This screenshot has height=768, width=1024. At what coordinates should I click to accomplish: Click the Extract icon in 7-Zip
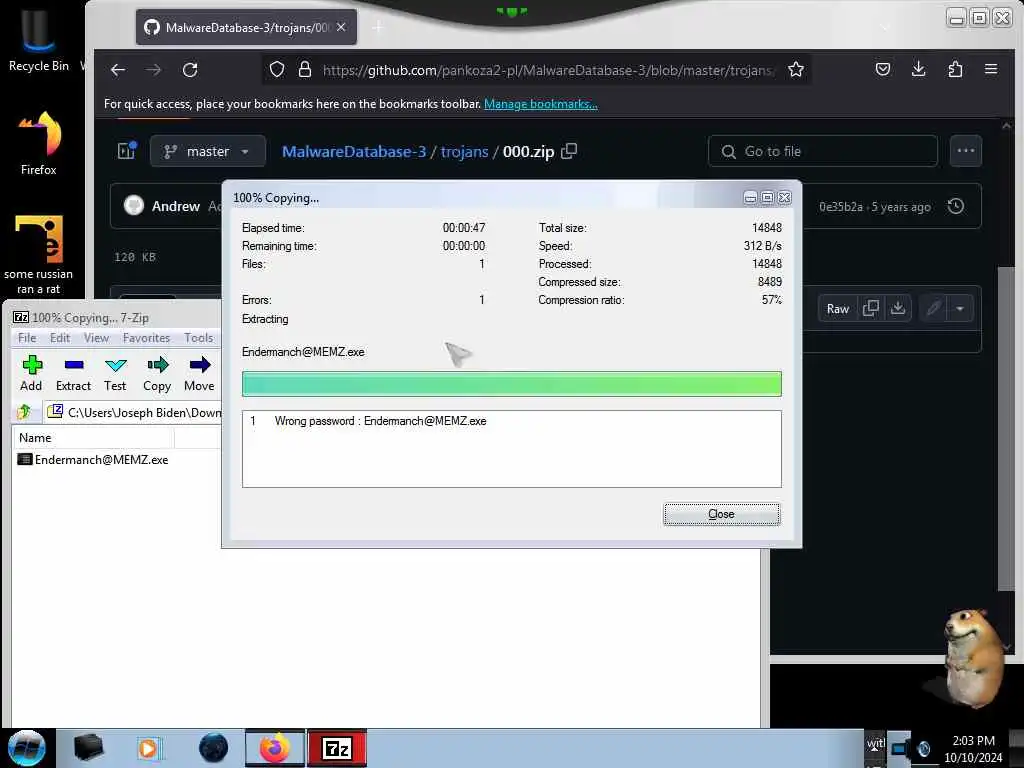pos(73,374)
